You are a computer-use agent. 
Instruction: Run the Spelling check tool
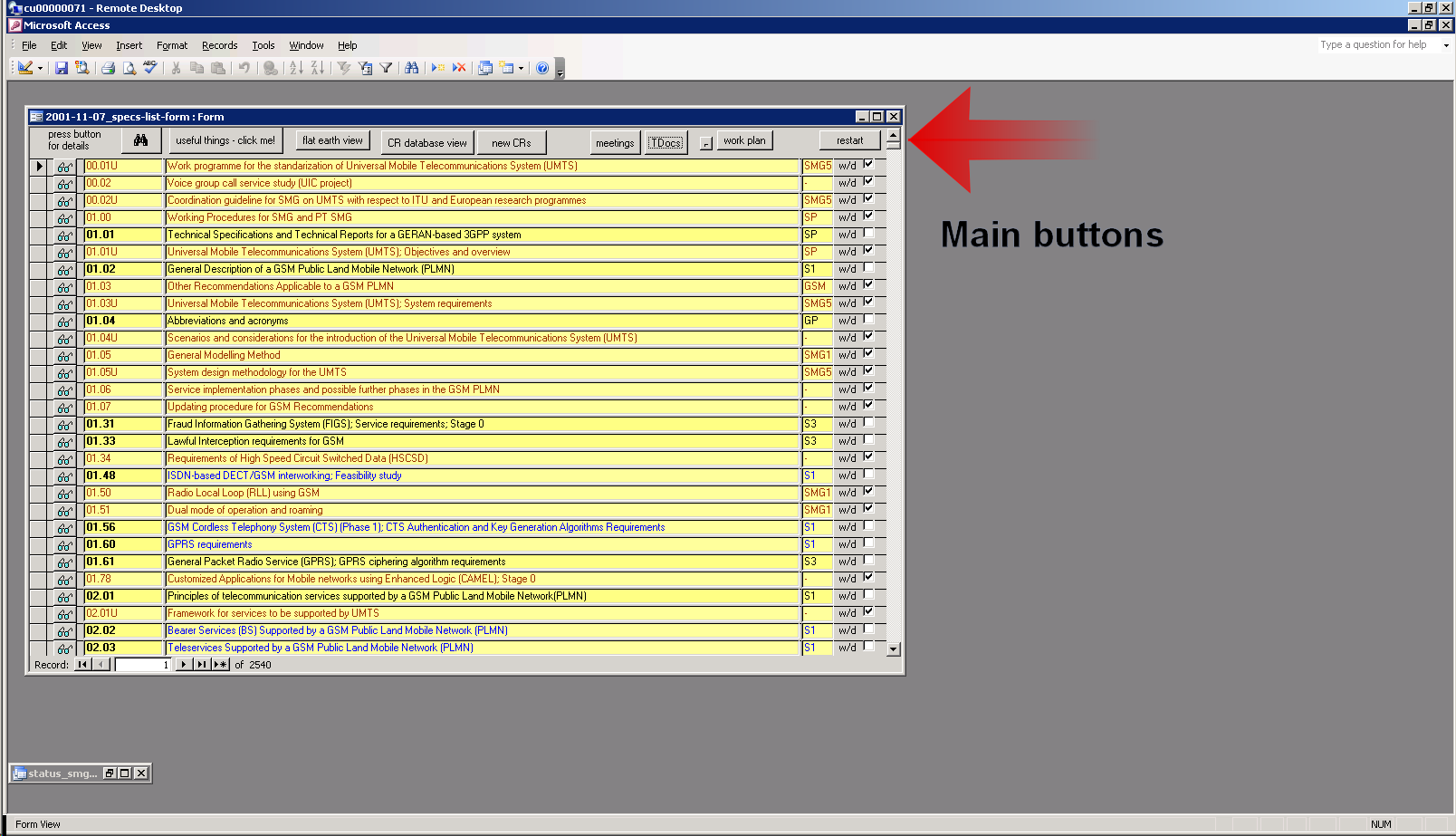150,68
